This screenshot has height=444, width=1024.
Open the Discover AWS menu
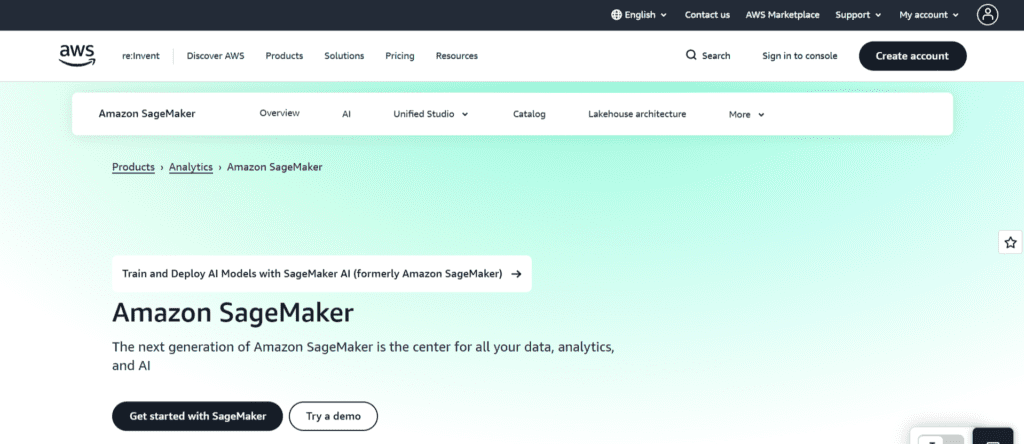coord(216,56)
